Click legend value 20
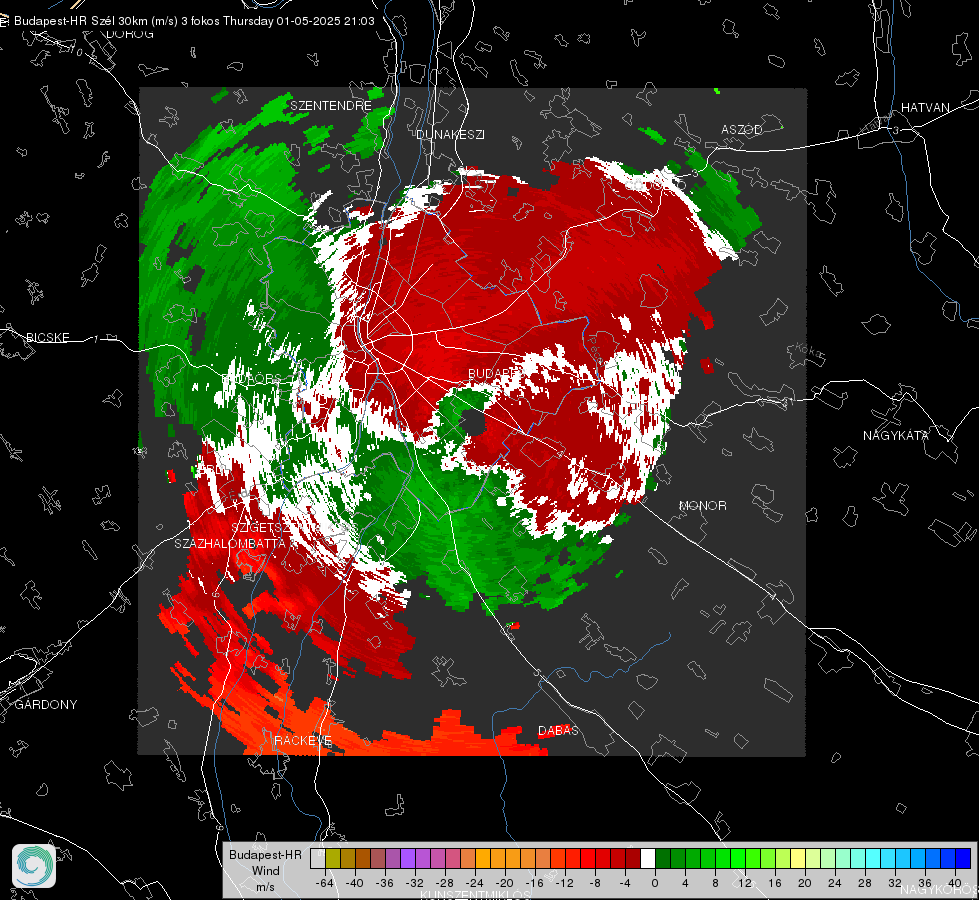The image size is (979, 900). [805, 883]
